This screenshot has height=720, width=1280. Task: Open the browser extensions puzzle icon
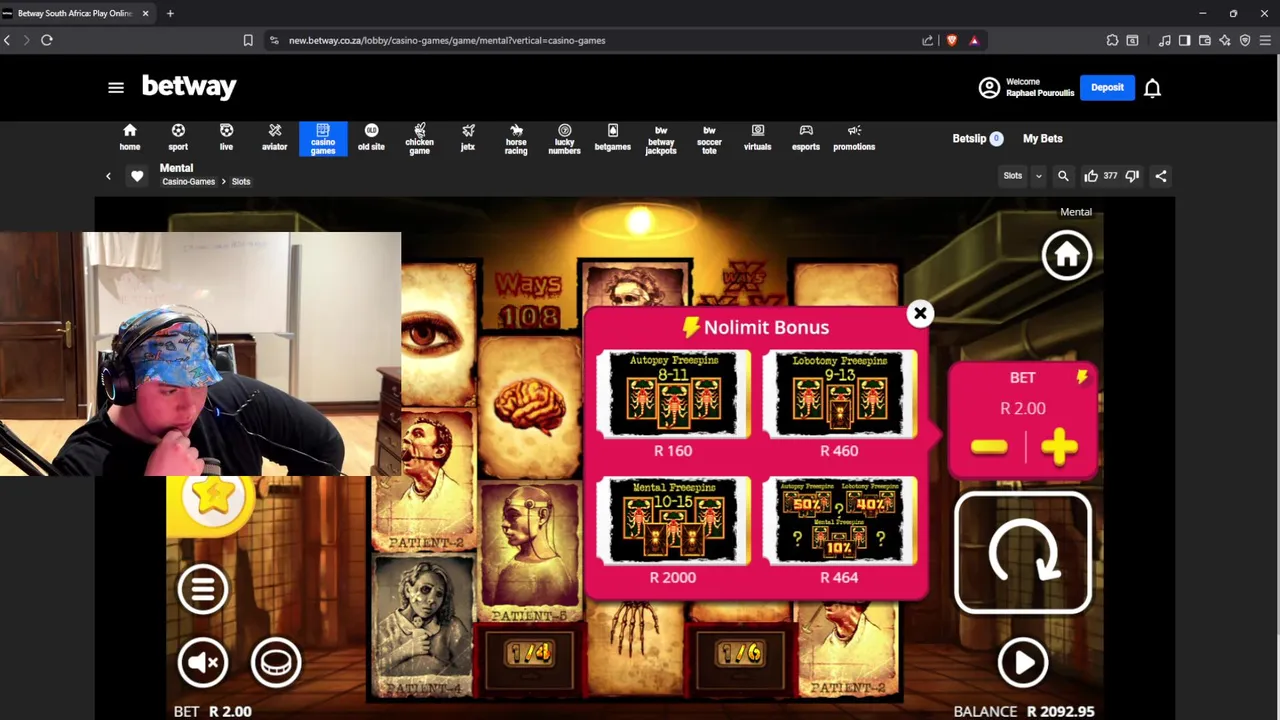tap(1112, 40)
